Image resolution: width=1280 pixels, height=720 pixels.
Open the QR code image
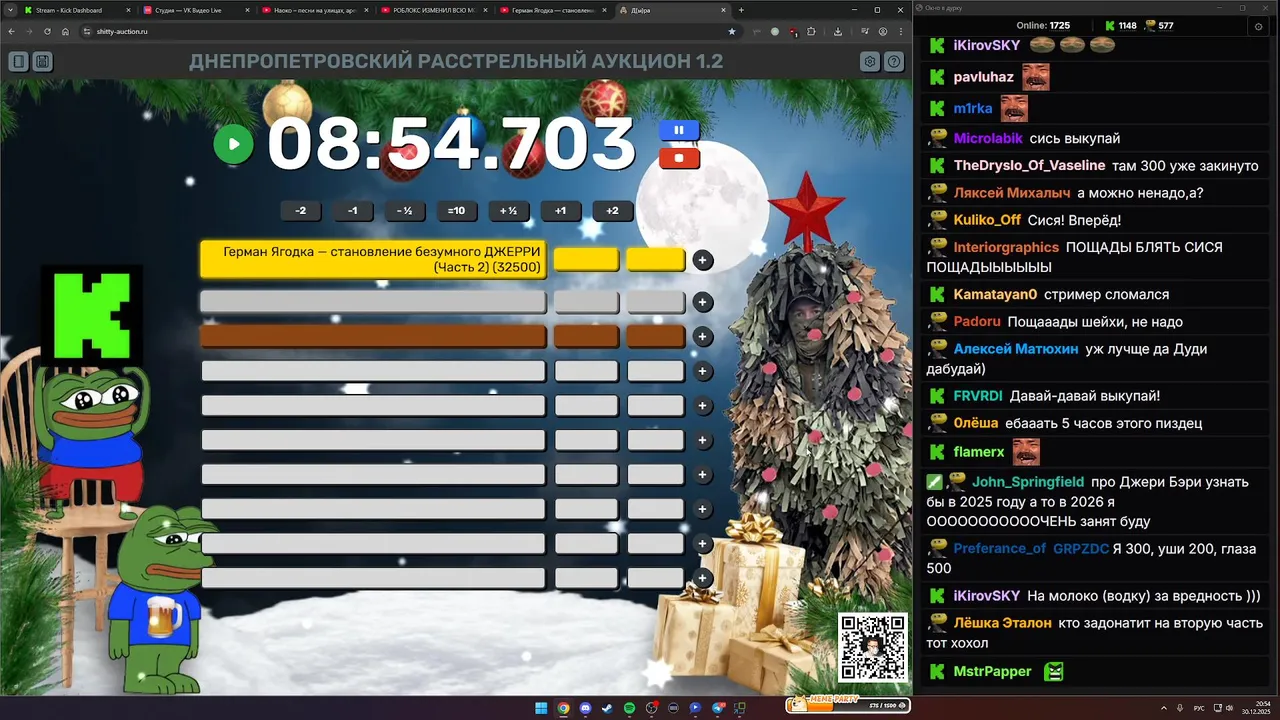click(873, 648)
